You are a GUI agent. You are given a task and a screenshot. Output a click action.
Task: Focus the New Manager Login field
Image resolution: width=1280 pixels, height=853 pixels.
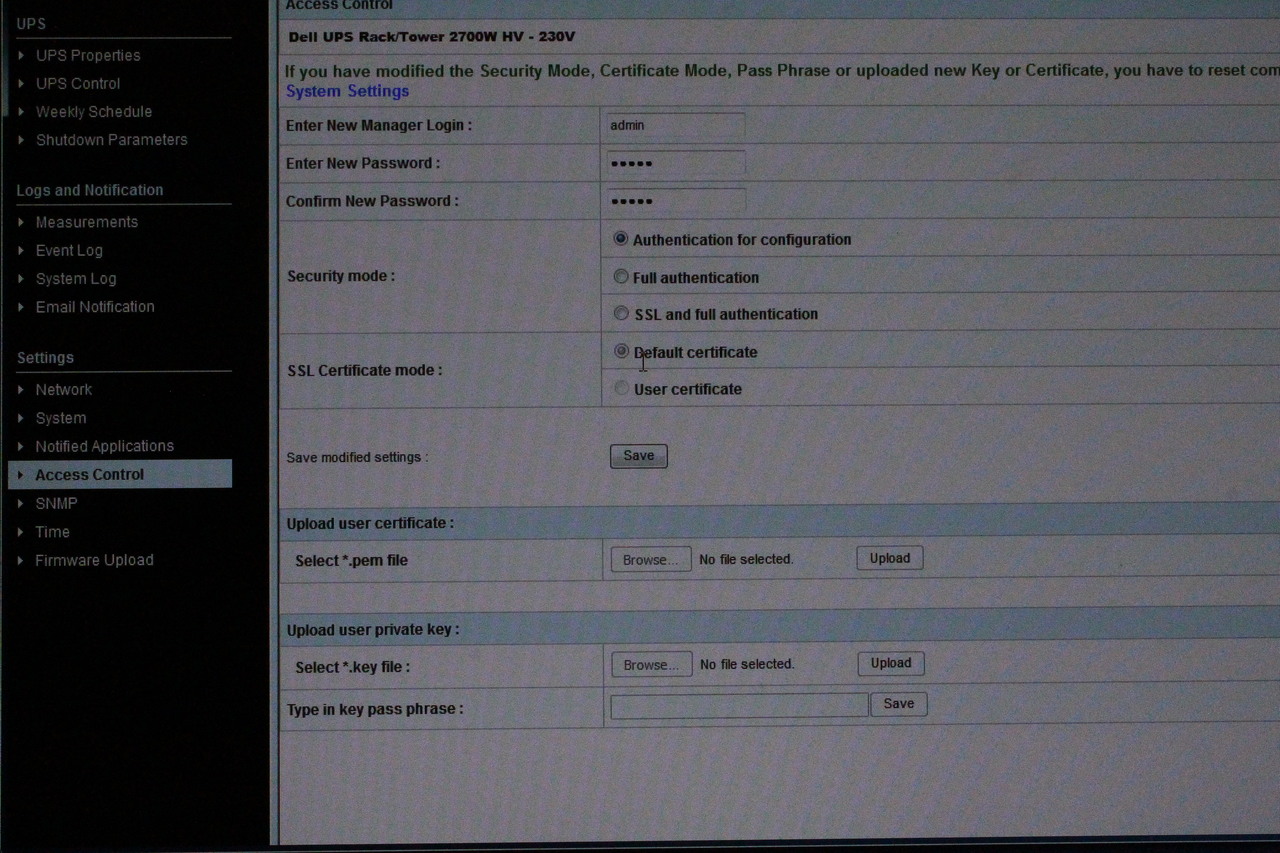[675, 125]
